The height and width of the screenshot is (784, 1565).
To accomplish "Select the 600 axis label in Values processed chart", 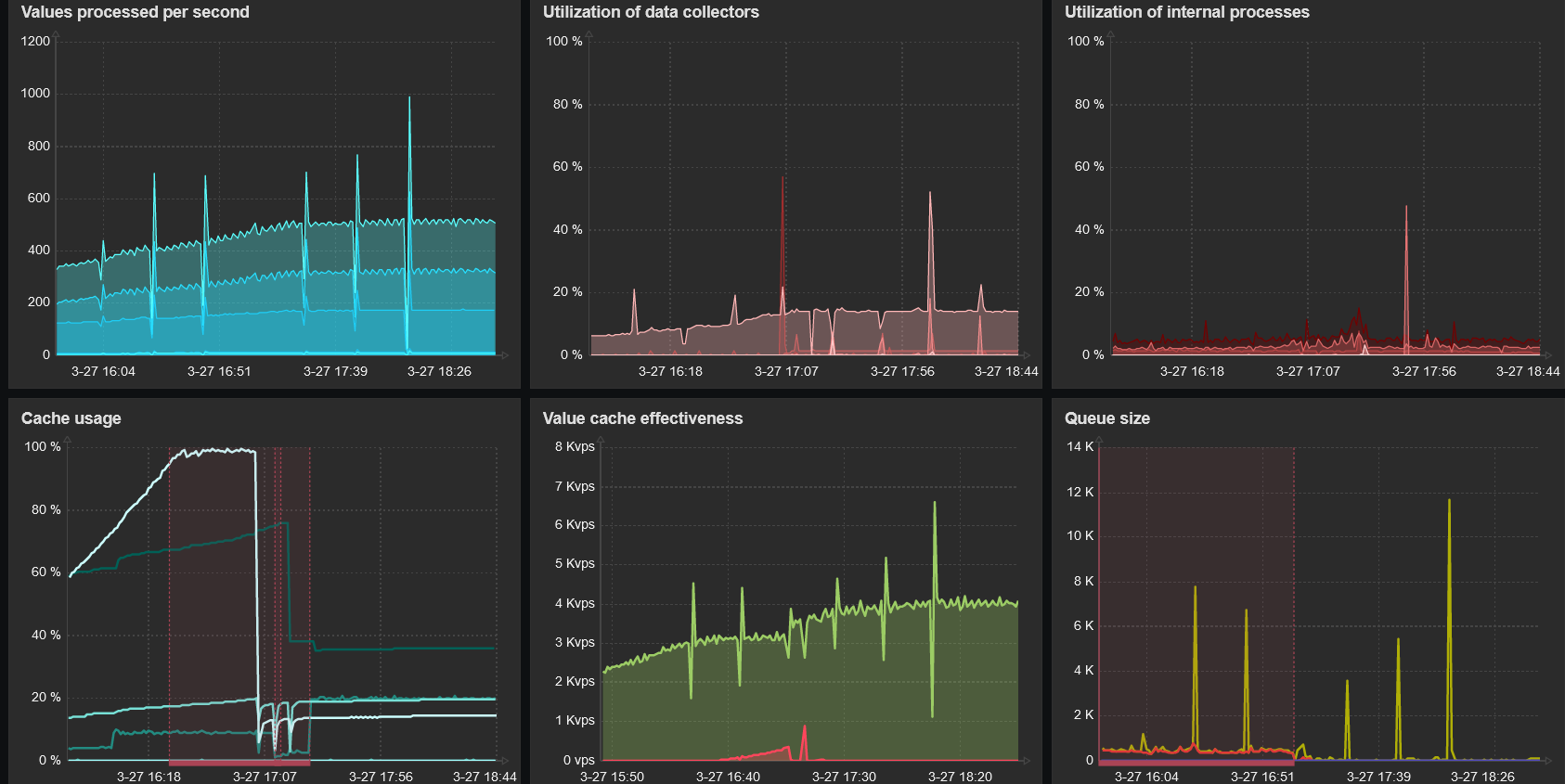I will [x=39, y=198].
